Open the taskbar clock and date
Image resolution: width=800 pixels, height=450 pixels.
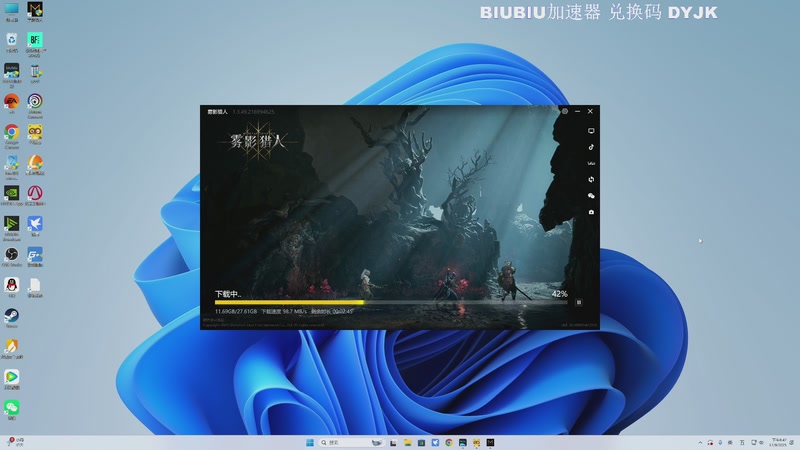778,442
